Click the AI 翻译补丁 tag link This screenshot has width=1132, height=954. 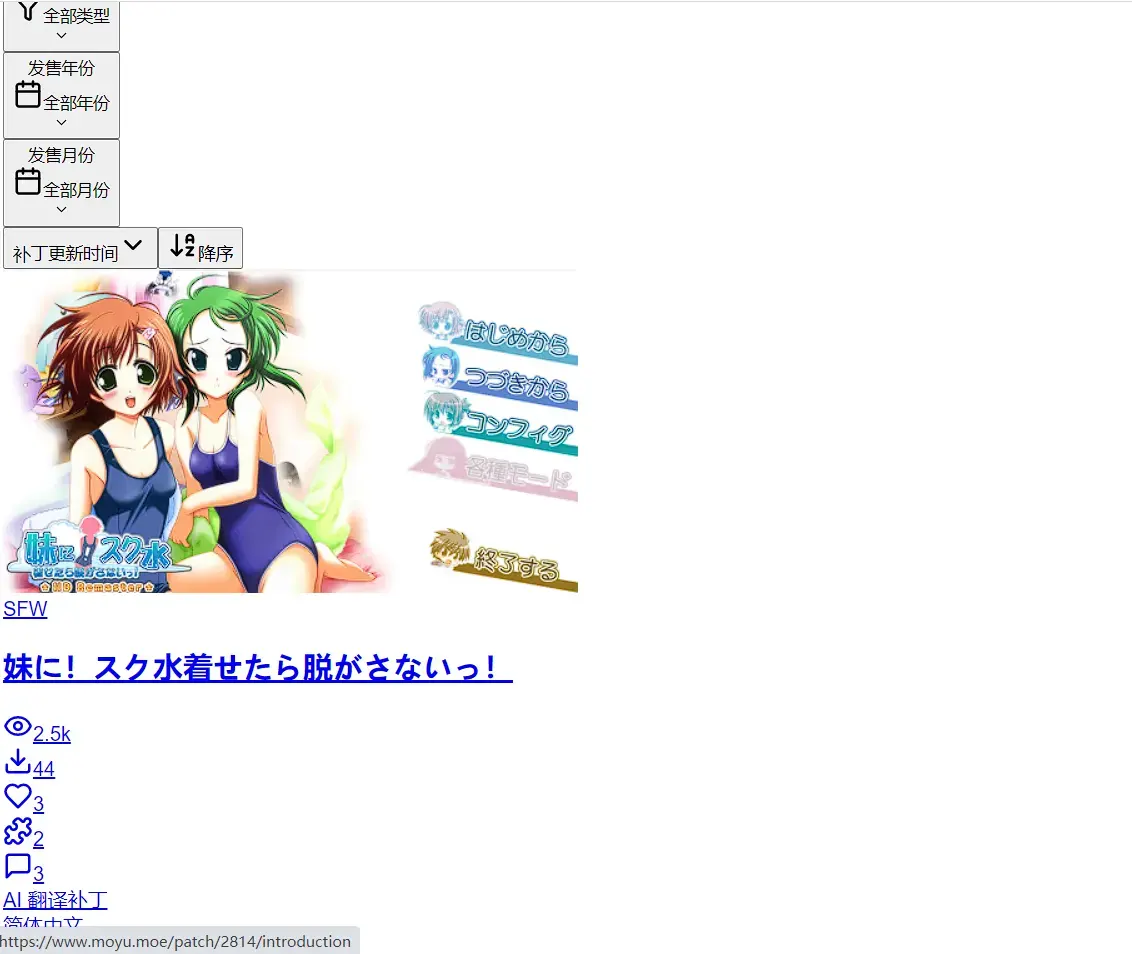[56, 900]
